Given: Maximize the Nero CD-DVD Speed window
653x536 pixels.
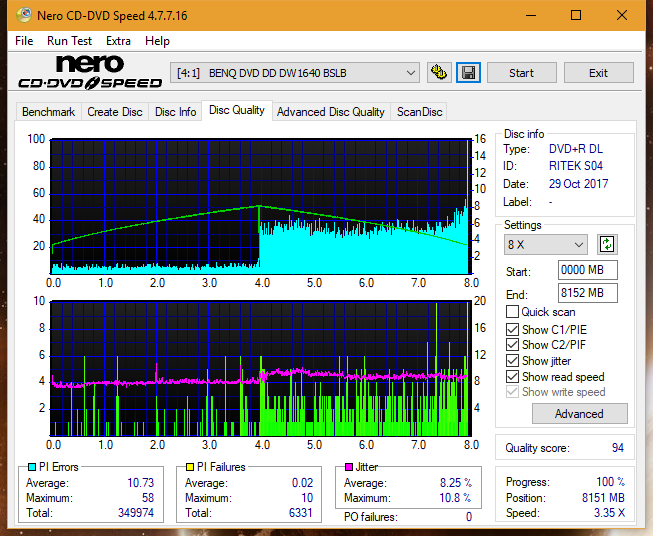Looking at the screenshot, I should coord(576,15).
